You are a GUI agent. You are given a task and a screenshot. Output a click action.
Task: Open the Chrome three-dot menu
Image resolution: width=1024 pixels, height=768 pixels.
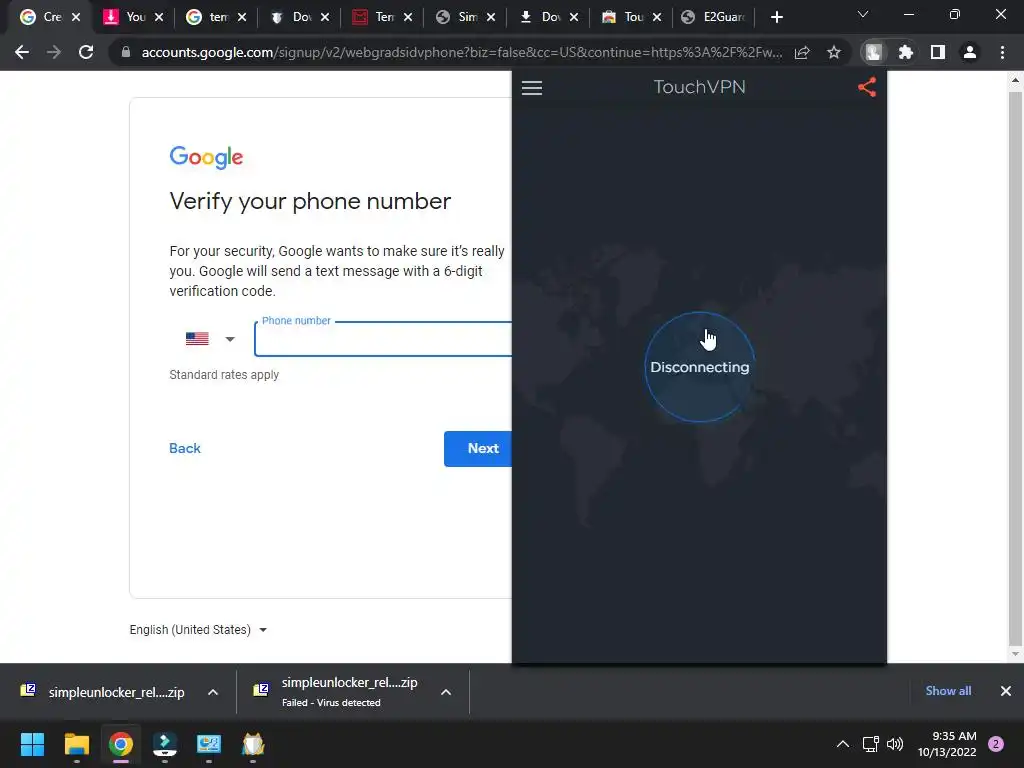tap(1002, 52)
